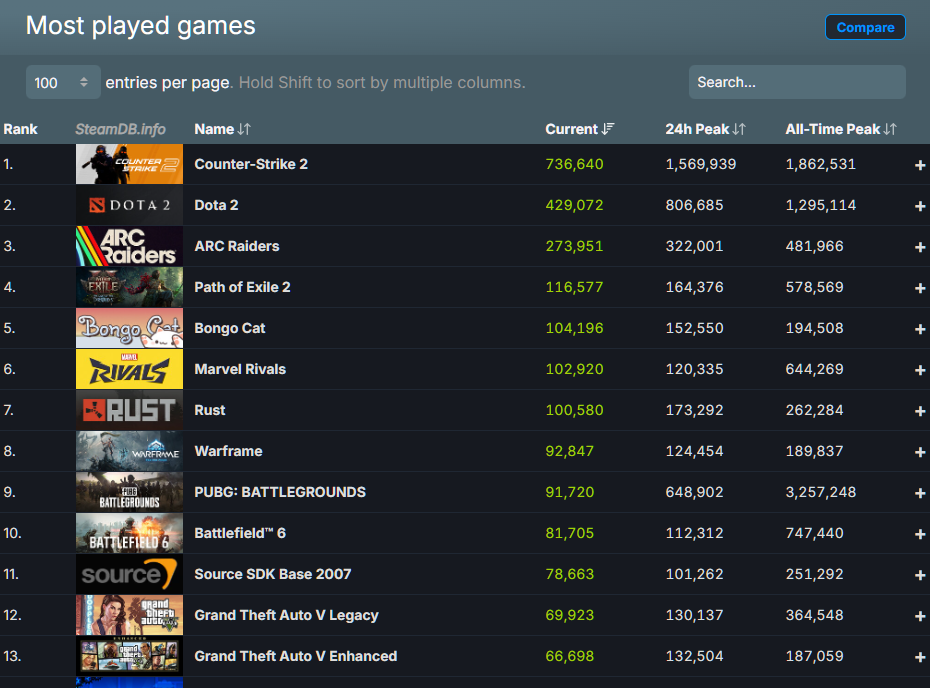930x688 pixels.
Task: Open the Counter-Strike 2 game logo thumbnail
Action: [129, 164]
